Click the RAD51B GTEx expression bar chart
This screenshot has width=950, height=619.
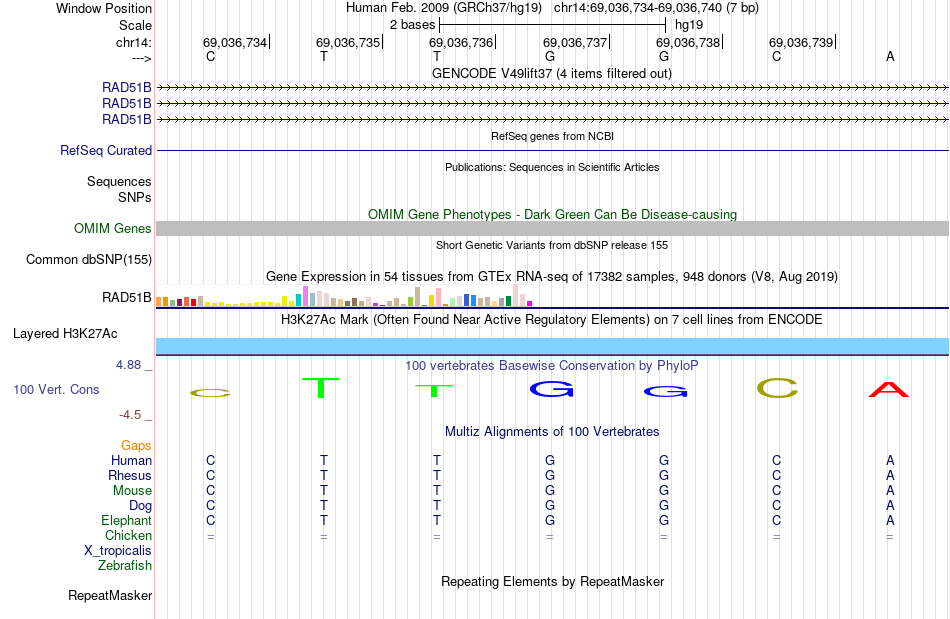point(344,295)
